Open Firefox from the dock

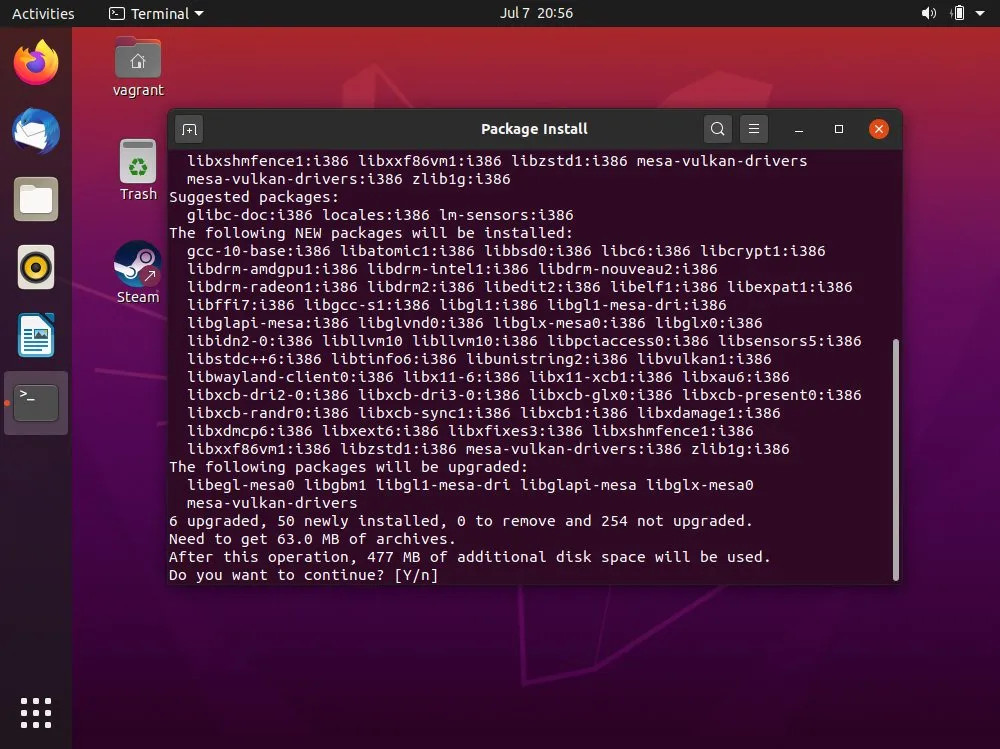click(x=36, y=62)
